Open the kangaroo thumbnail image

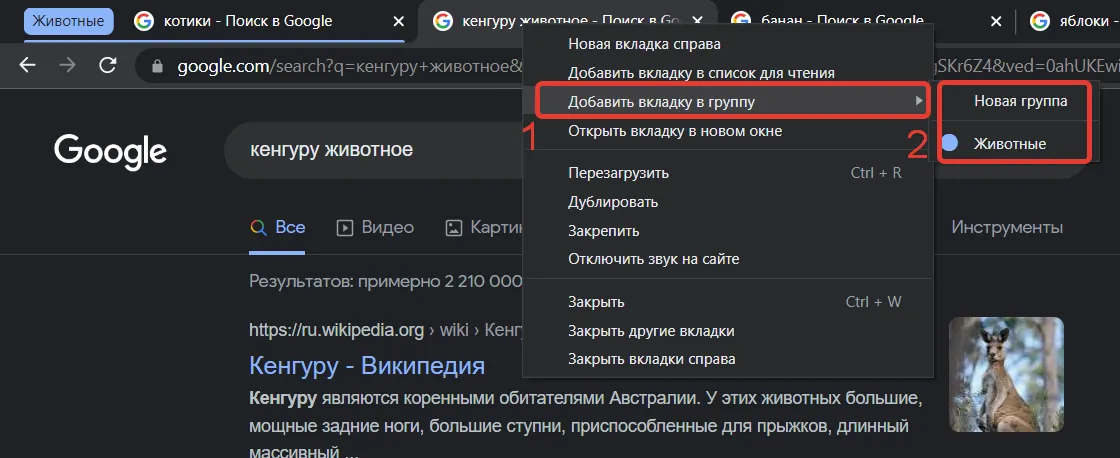point(1006,375)
